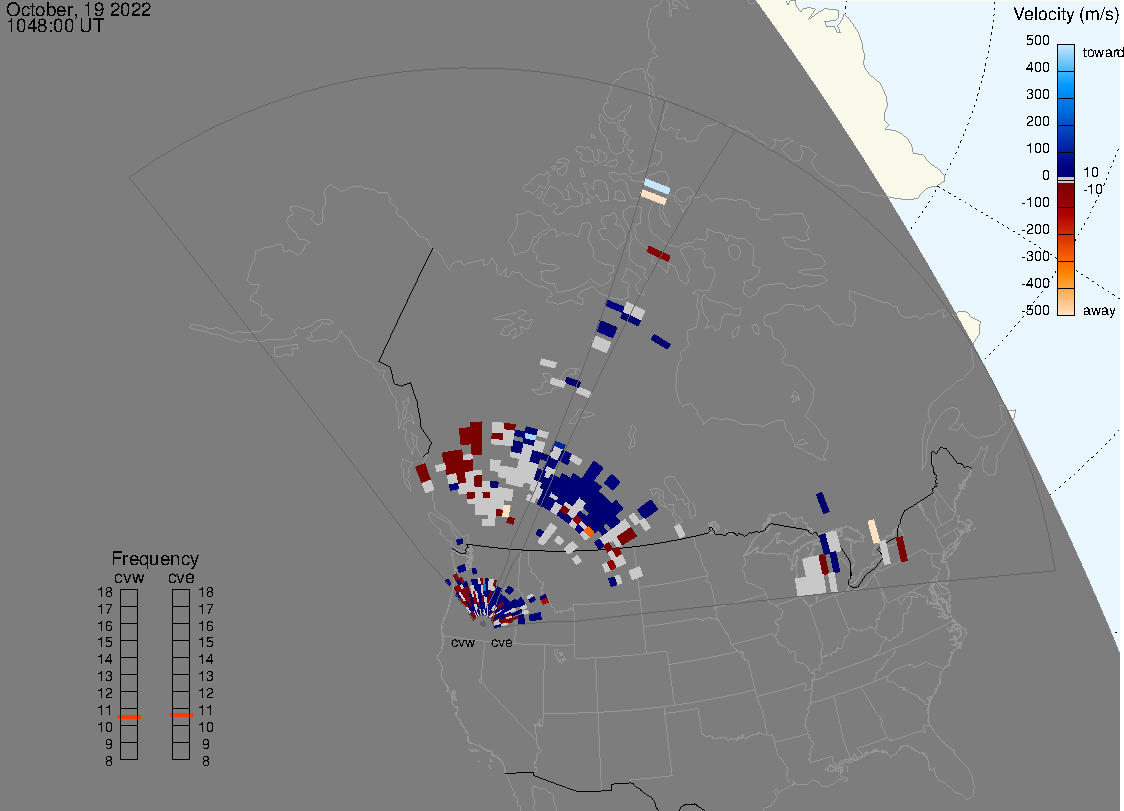Click the "18" label beside the cve frequency scale
Screen dimensions: 1124x811
click(206, 593)
